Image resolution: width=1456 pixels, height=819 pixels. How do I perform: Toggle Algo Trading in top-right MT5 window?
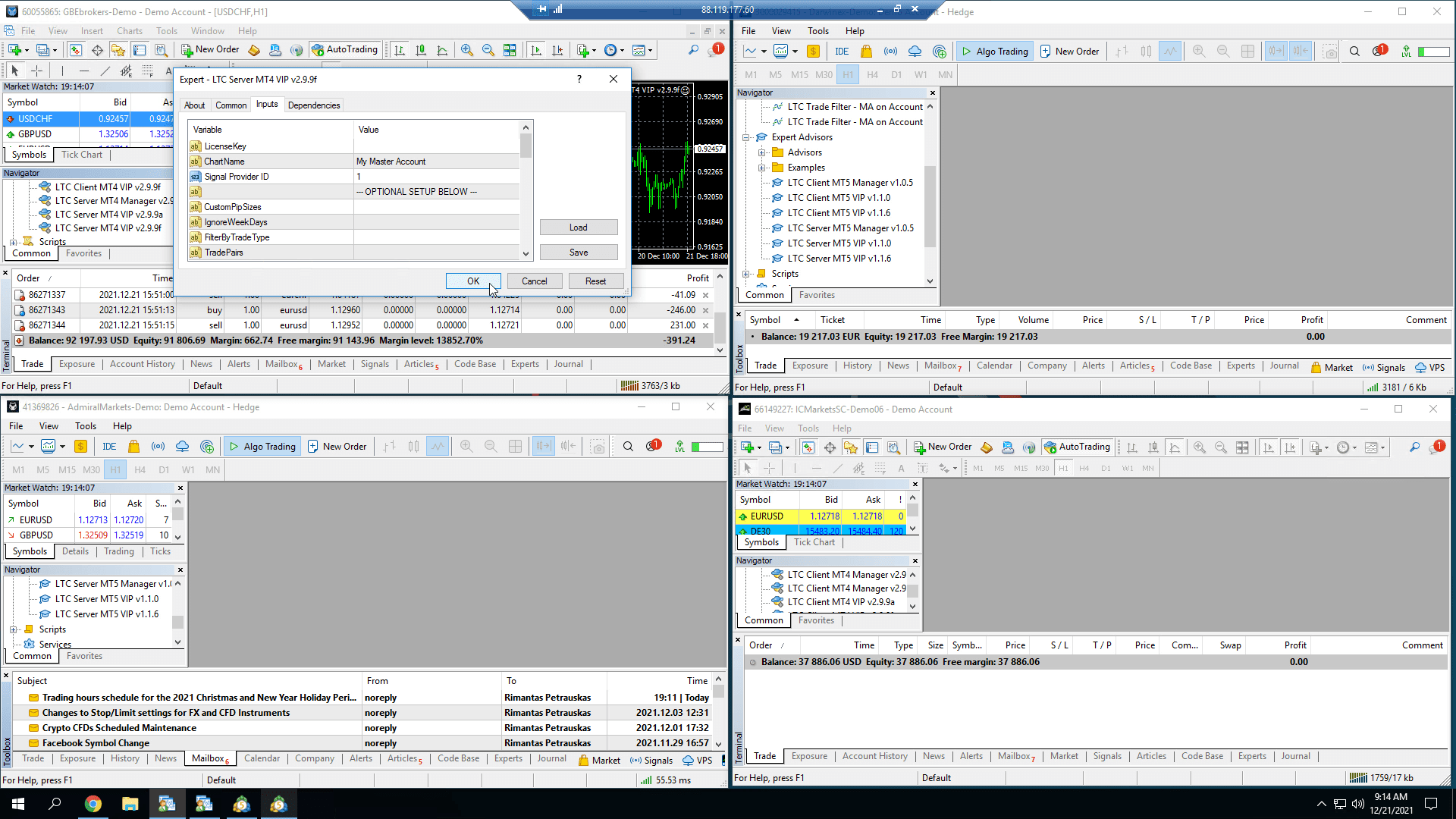(994, 52)
